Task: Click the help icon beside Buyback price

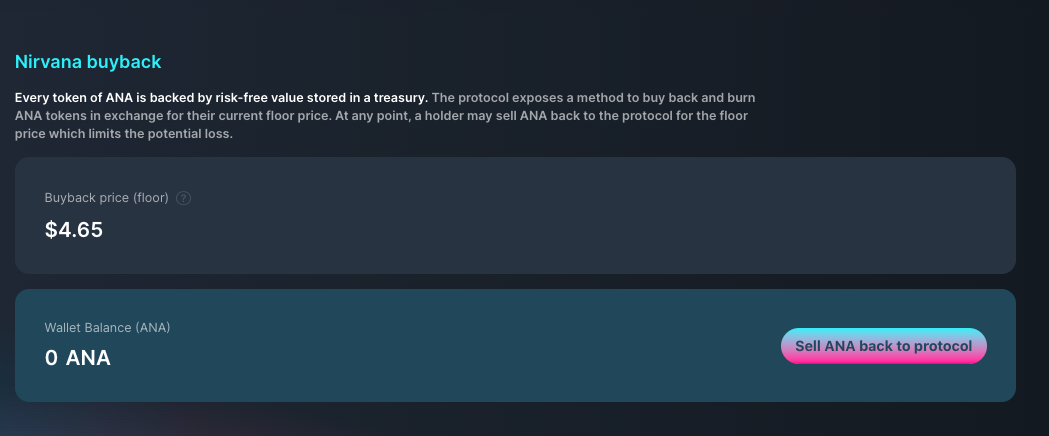Action: (x=183, y=198)
